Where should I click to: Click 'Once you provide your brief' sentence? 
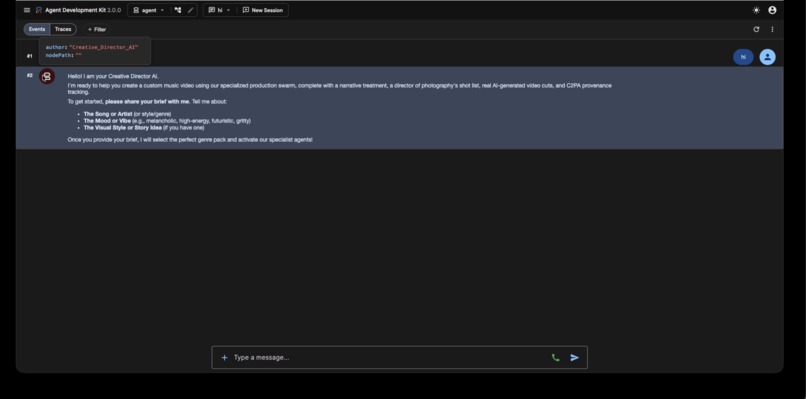click(x=190, y=140)
